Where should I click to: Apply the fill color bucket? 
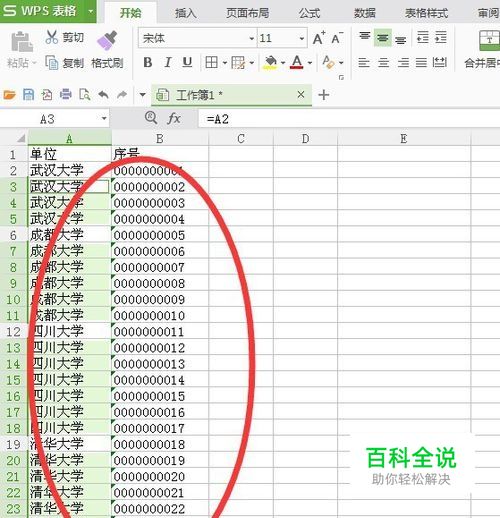point(271,62)
